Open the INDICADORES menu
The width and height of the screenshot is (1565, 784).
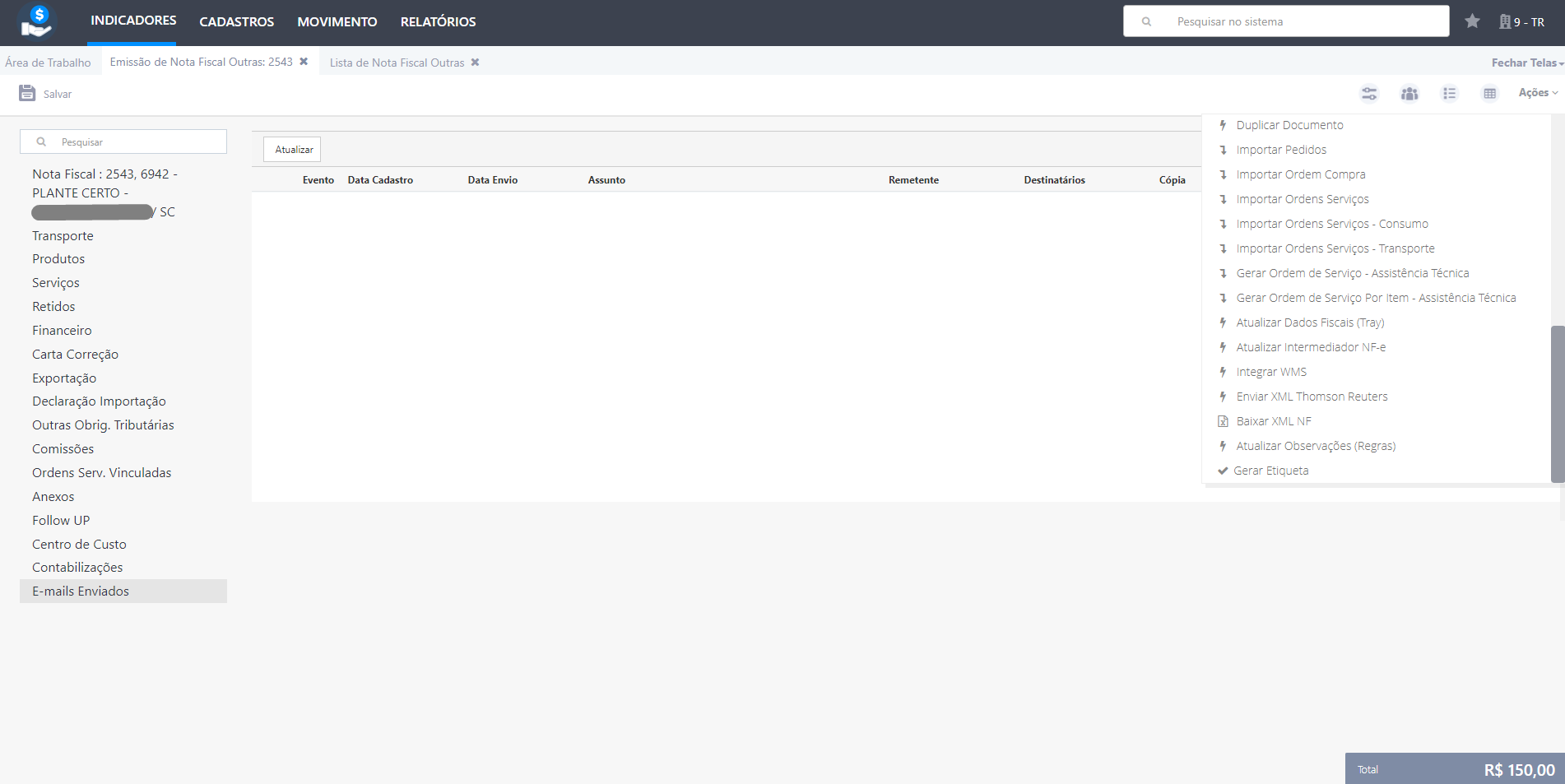pos(133,21)
